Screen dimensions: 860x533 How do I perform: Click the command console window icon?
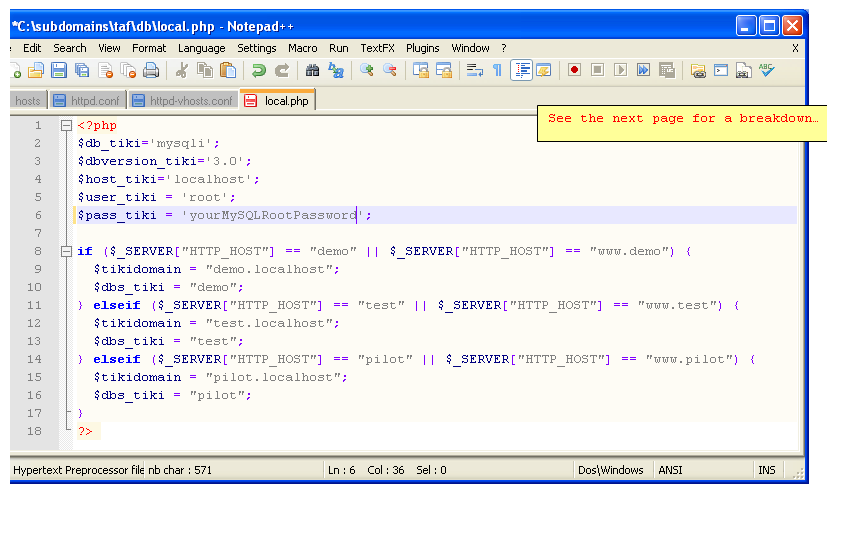(x=721, y=70)
